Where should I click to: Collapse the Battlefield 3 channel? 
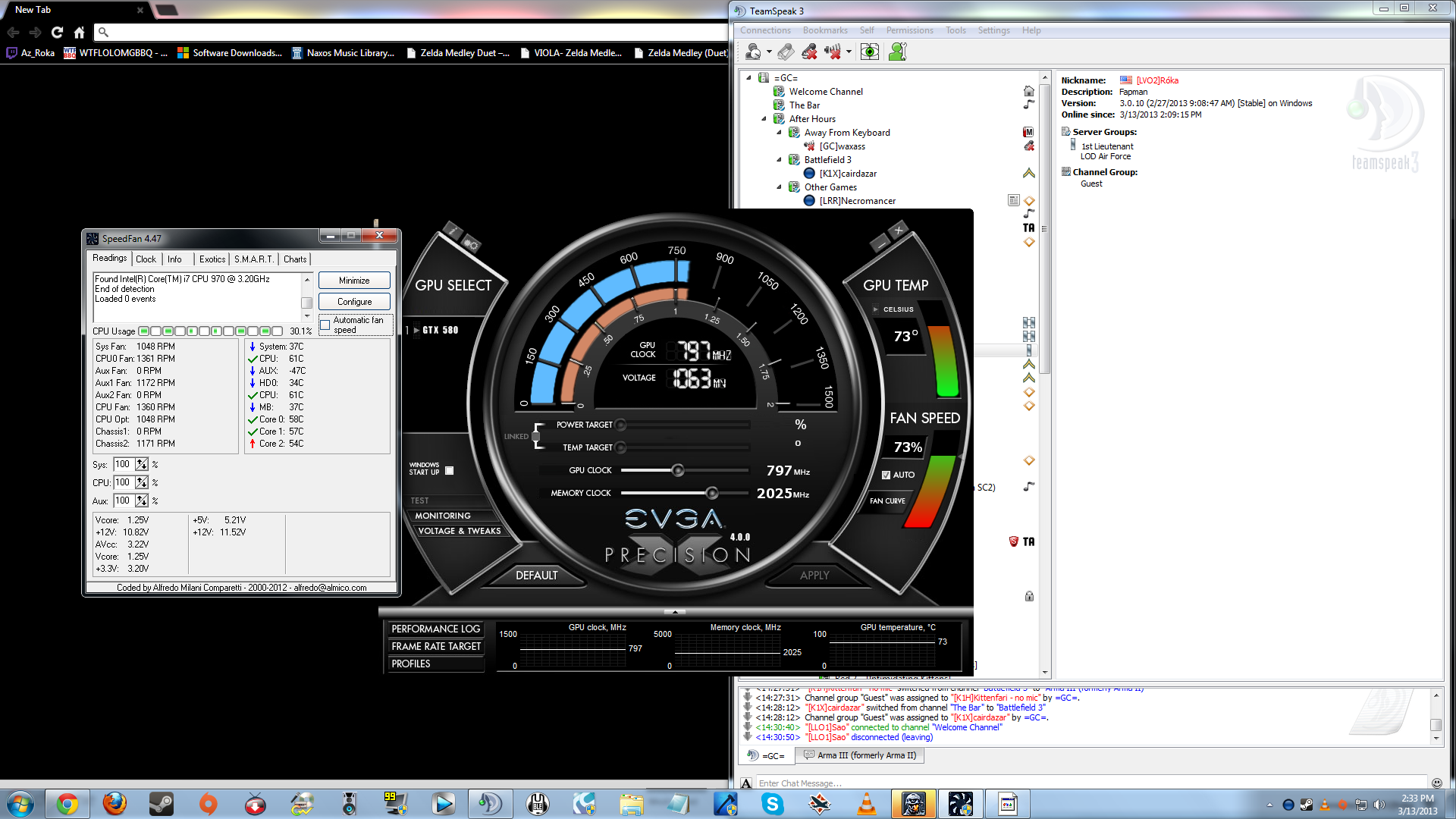click(779, 160)
